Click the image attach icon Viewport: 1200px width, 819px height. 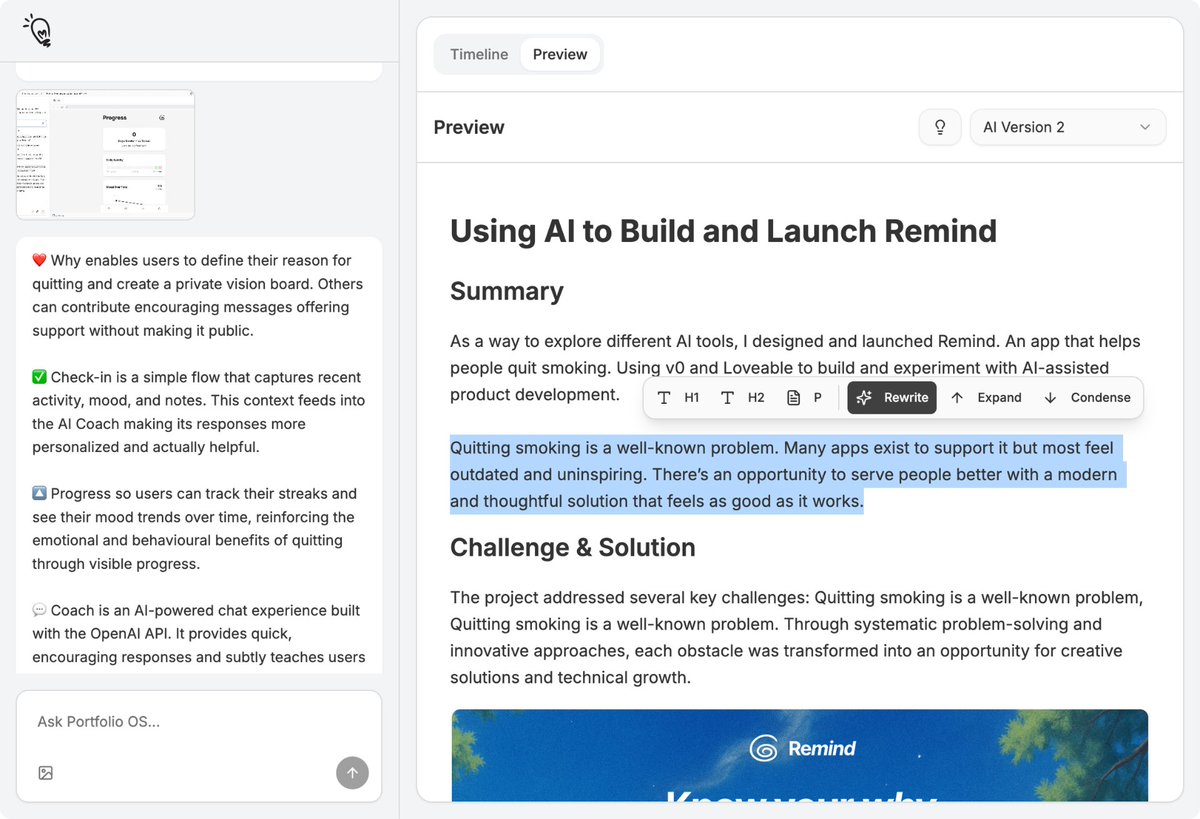45,773
